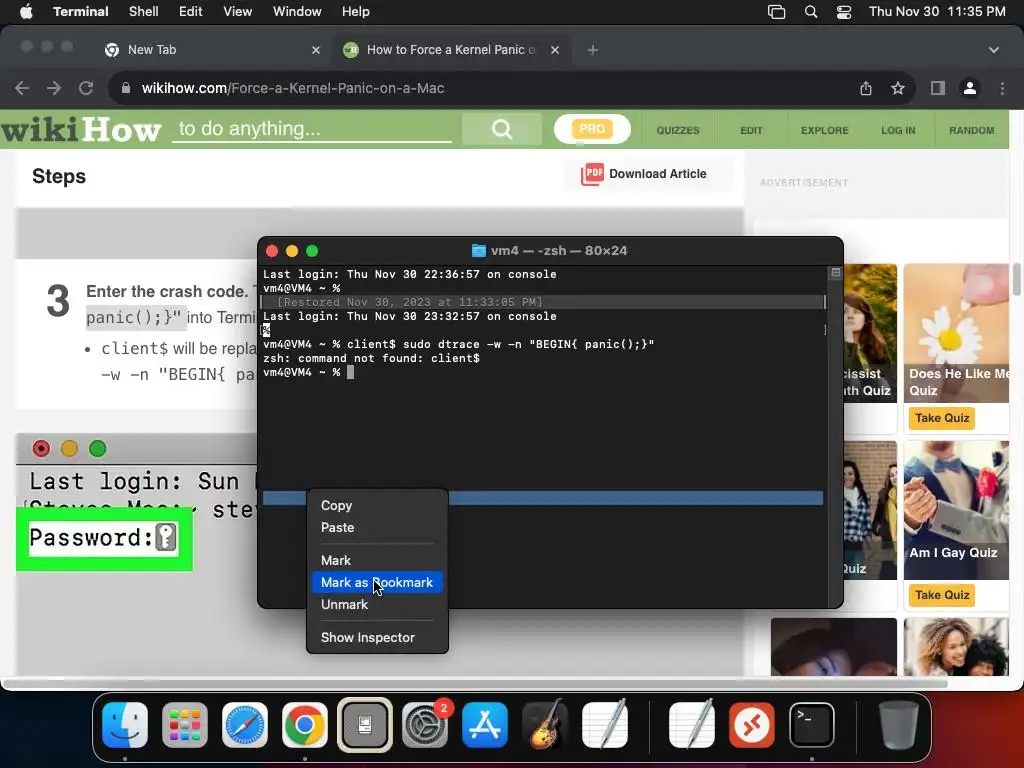Choose Unmark in the context menu
Screen dimensions: 1024x768
coord(377,605)
